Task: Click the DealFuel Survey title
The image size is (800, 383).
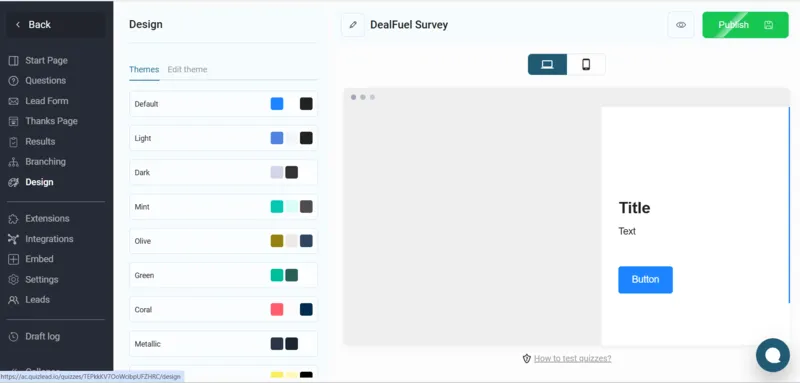Action: 409,25
